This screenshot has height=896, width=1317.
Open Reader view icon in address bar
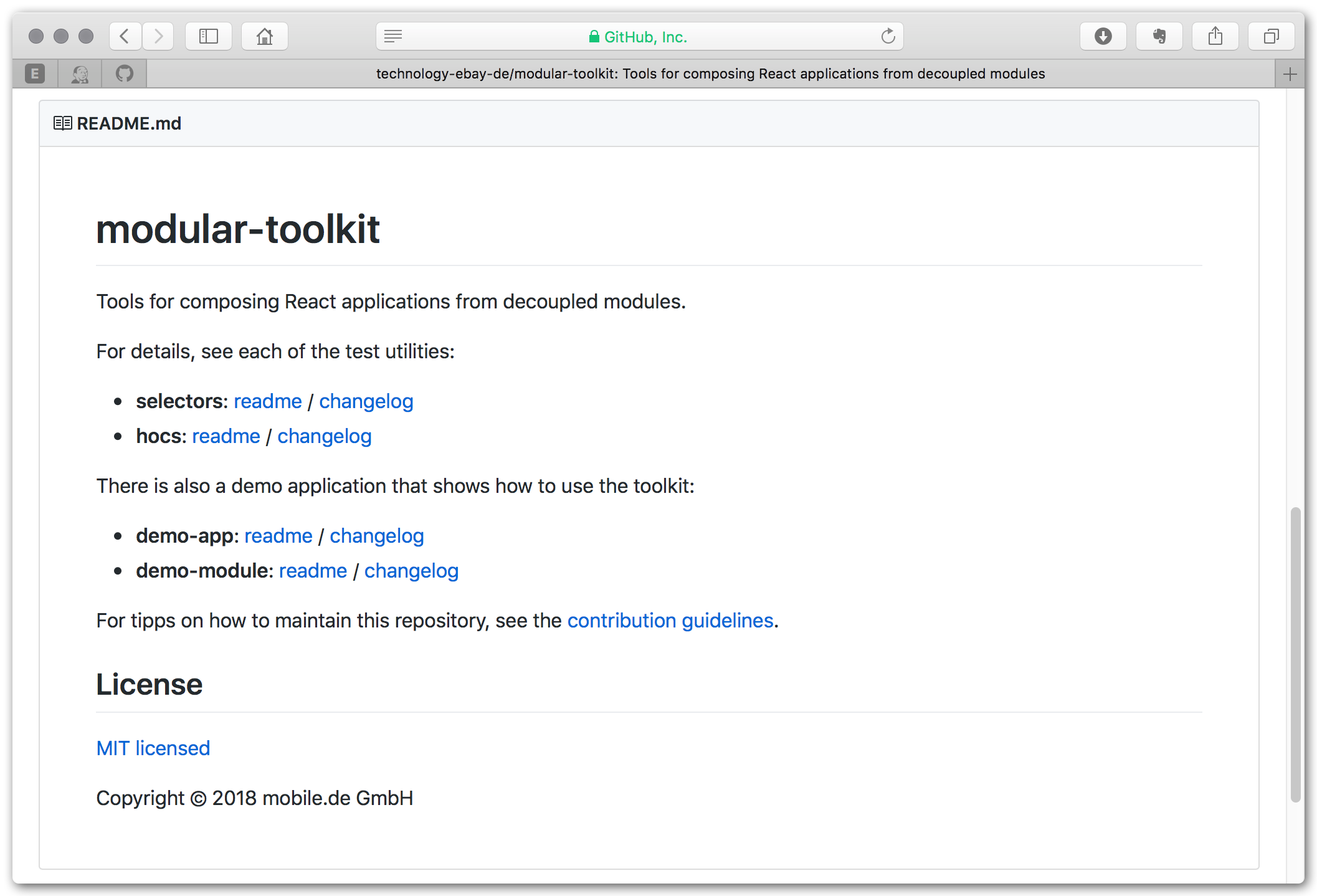pyautogui.click(x=393, y=36)
